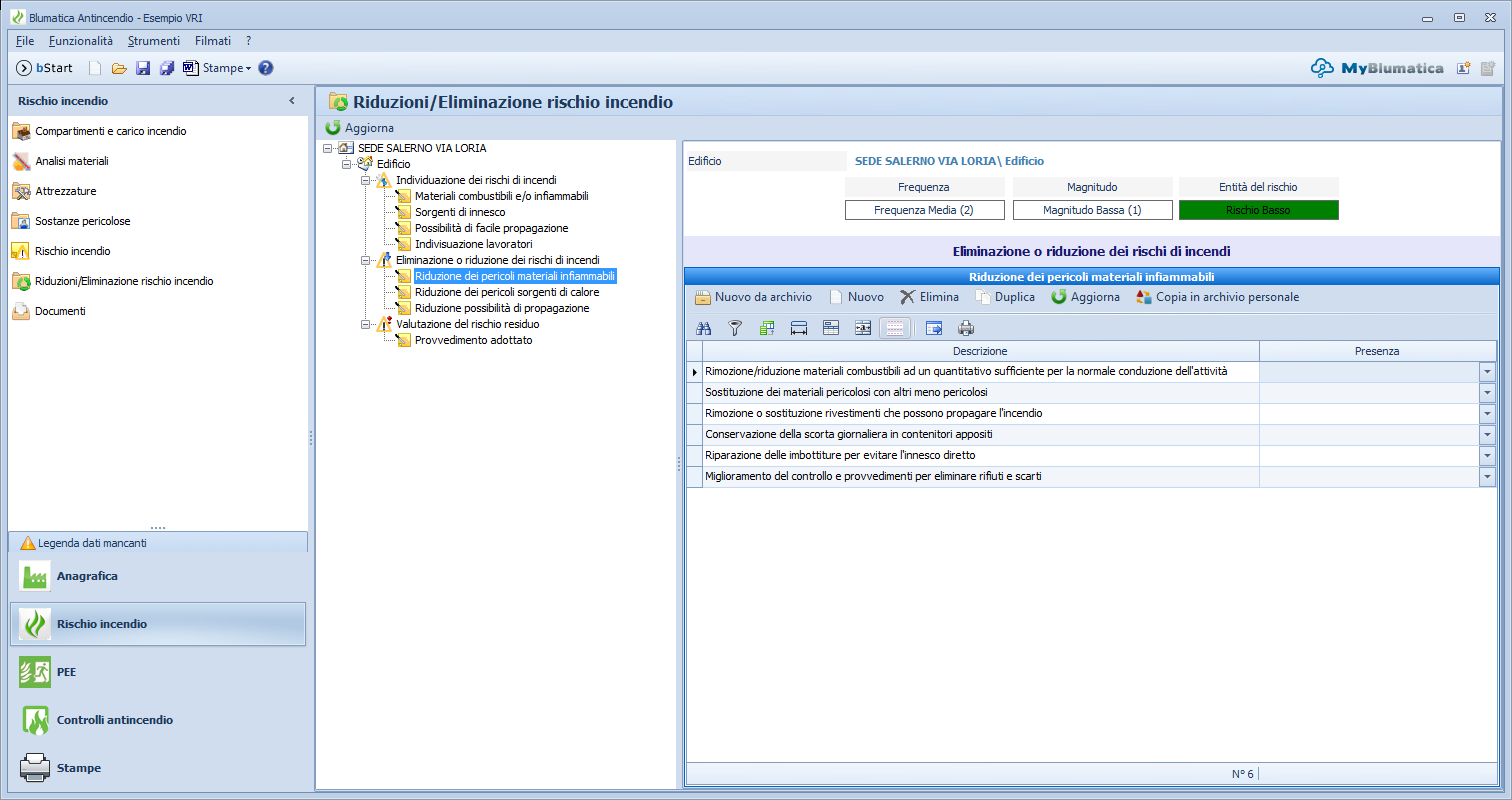This screenshot has height=800, width=1512.
Task: Open the Strumenti menu
Action: click(x=153, y=41)
